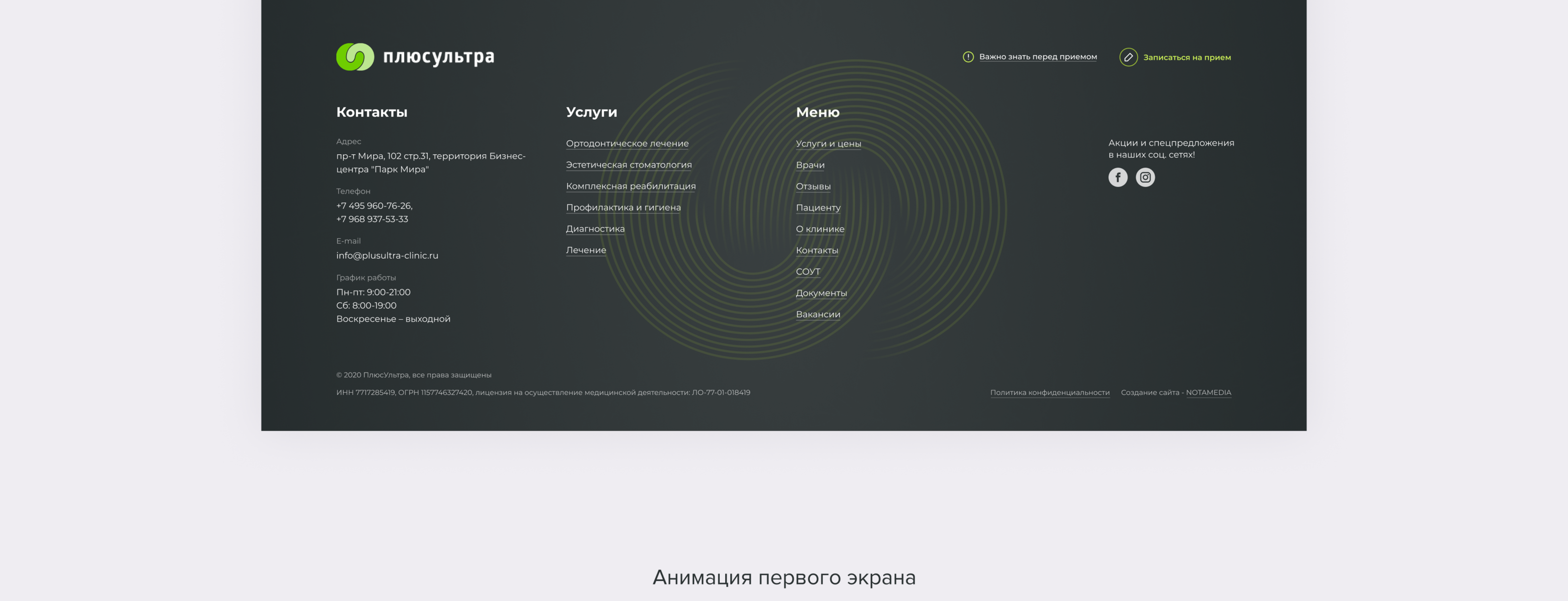Click the NOTAMEDIA site creator link
The width and height of the screenshot is (1568, 601).
point(1208,392)
